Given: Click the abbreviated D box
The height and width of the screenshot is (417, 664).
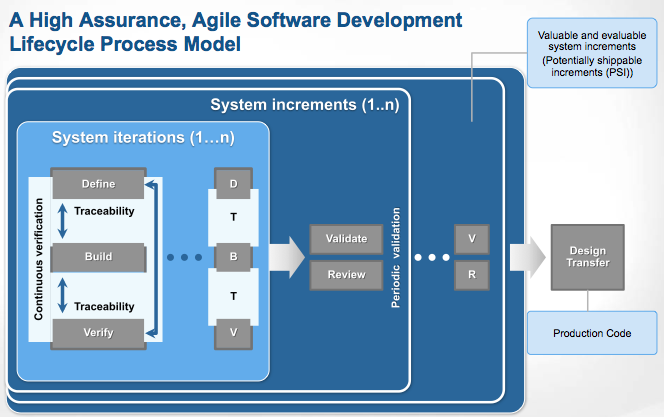Looking at the screenshot, I should pyautogui.click(x=233, y=183).
